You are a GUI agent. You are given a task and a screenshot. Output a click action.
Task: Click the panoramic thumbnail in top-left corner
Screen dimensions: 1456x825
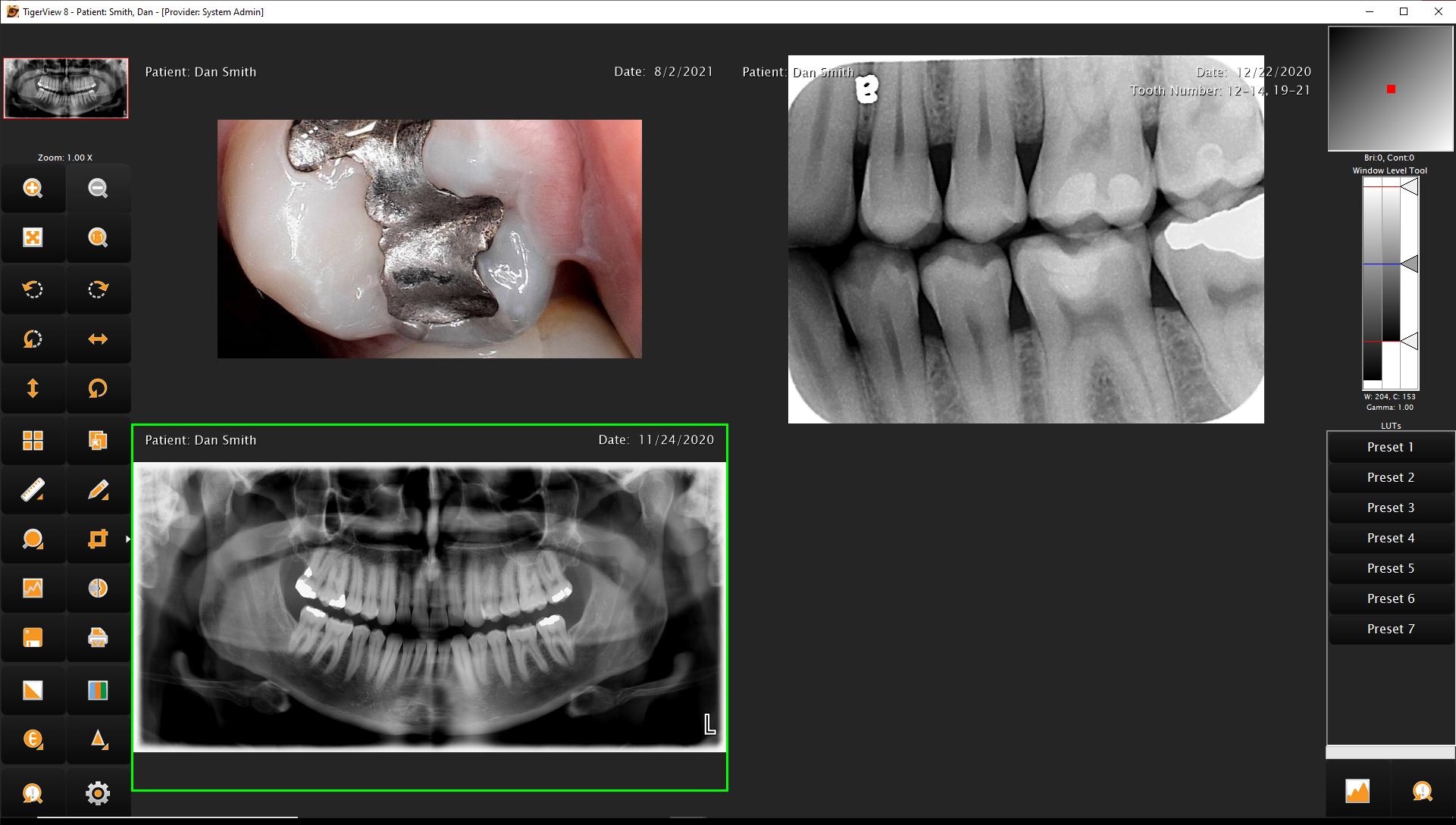click(x=66, y=88)
